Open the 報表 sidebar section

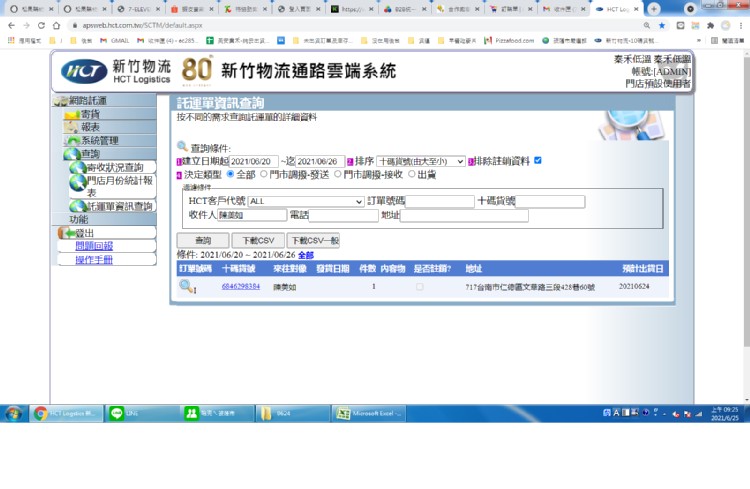[x=110, y=127]
